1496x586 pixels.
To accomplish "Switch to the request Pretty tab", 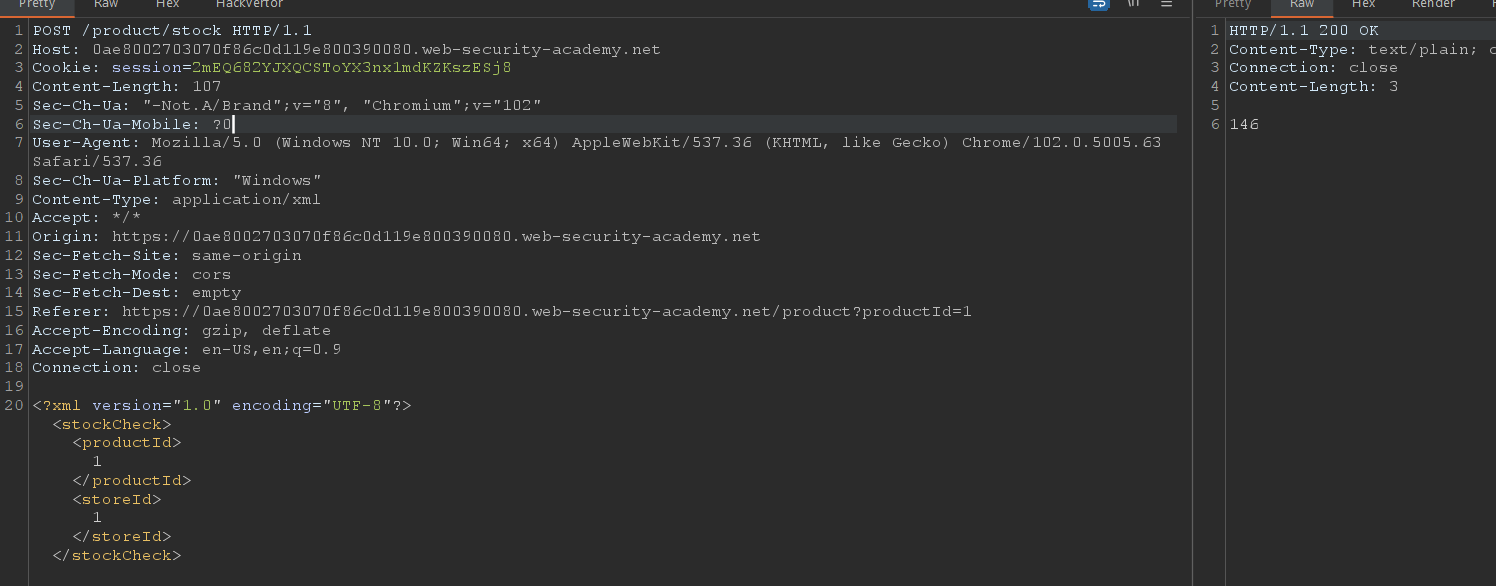I will pos(38,4).
